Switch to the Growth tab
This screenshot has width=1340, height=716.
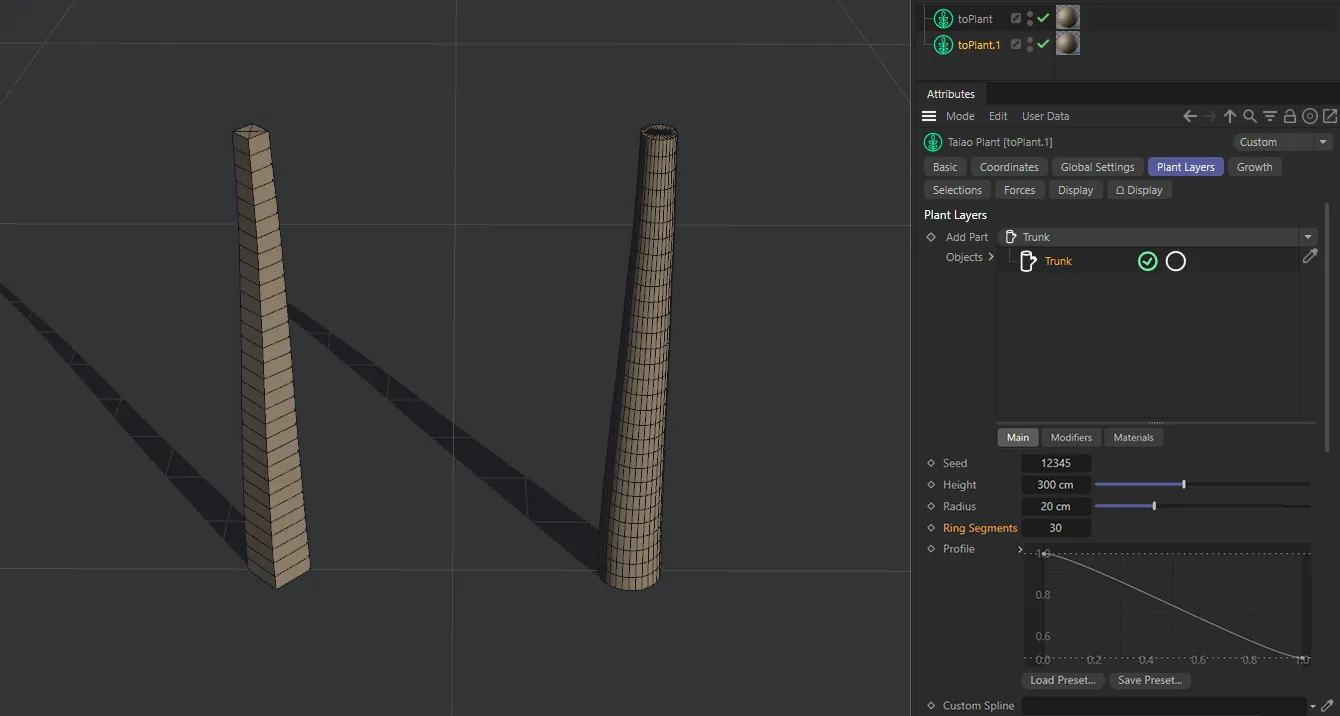click(1255, 167)
